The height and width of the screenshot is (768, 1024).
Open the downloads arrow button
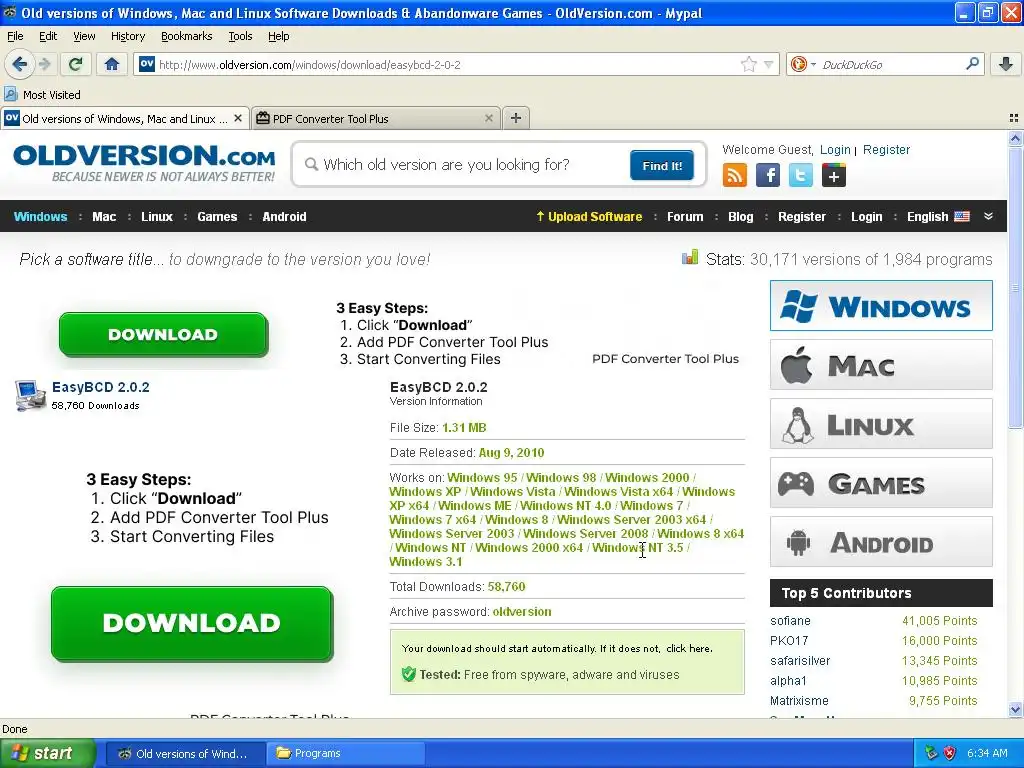(1006, 64)
